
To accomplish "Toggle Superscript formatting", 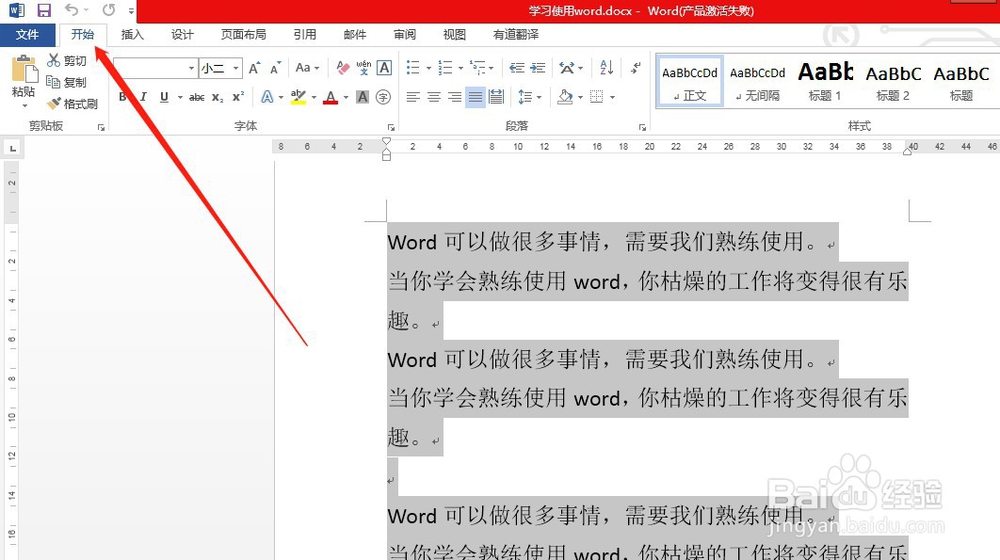I will 238,97.
